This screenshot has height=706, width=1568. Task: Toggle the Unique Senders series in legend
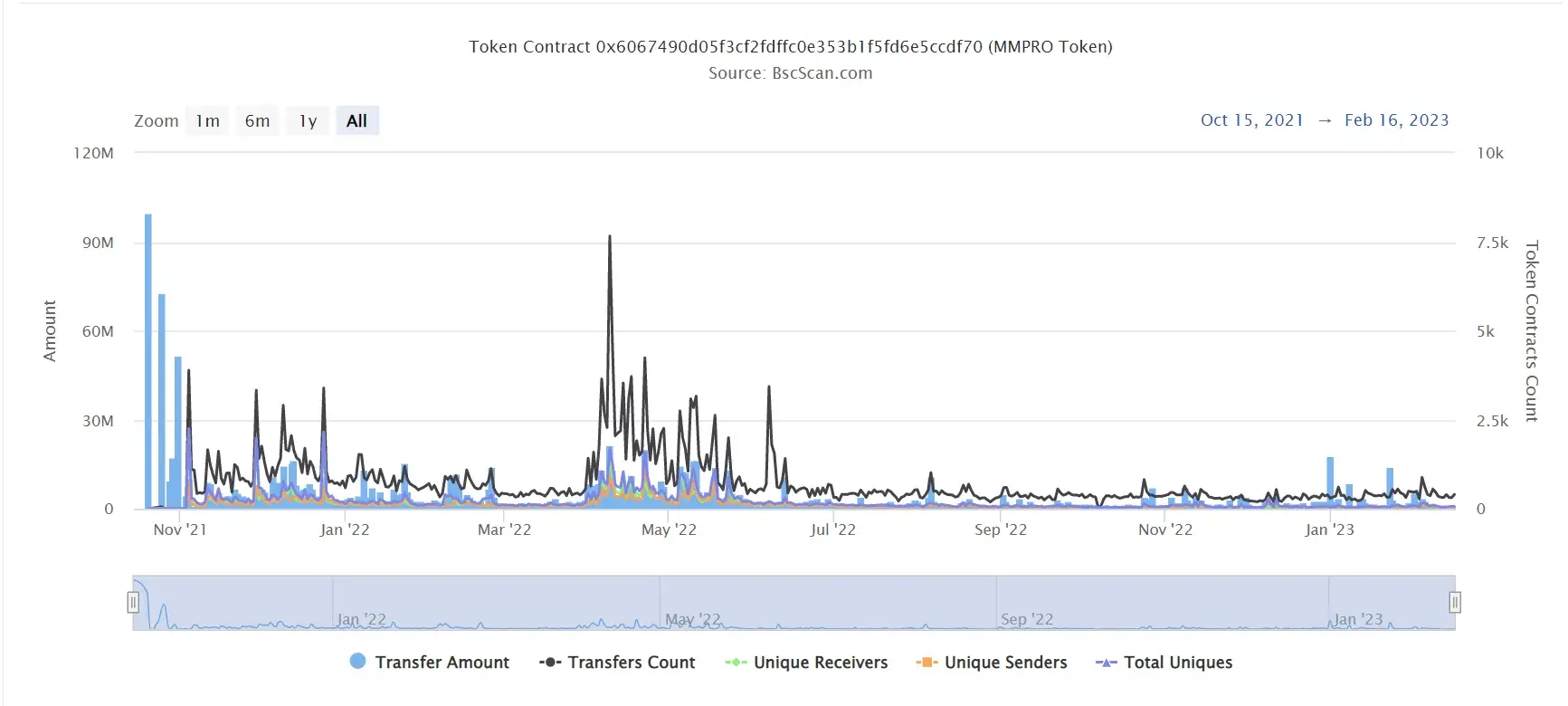point(992,662)
